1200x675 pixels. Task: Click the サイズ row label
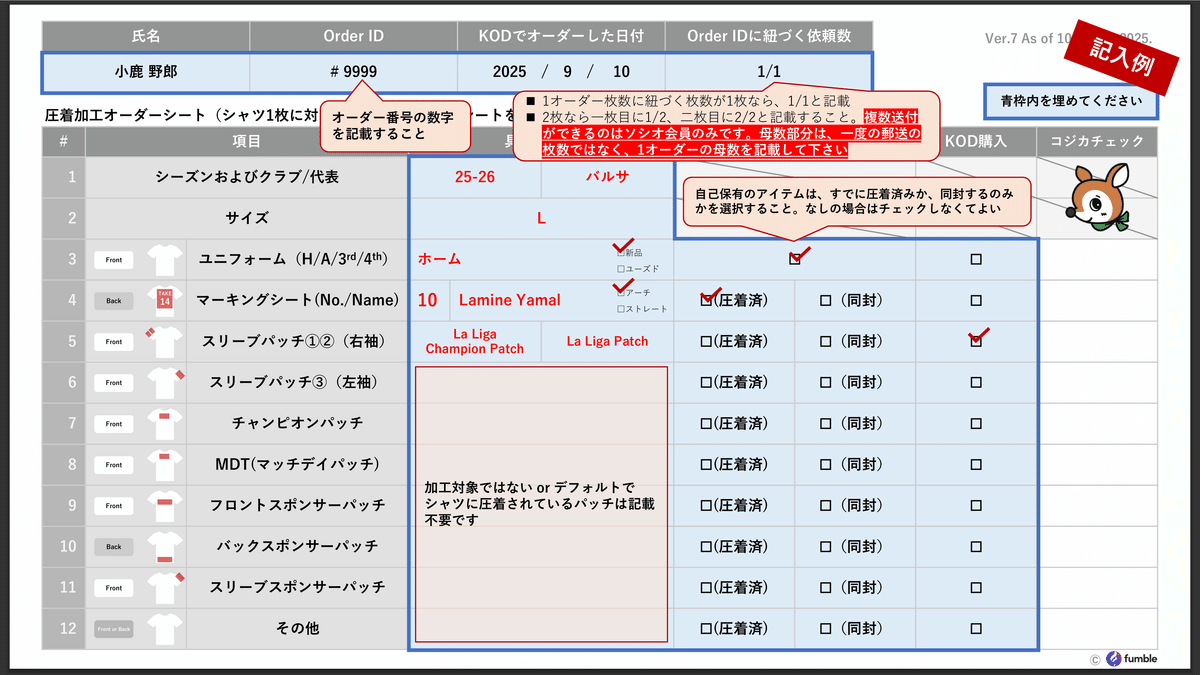coord(246,218)
